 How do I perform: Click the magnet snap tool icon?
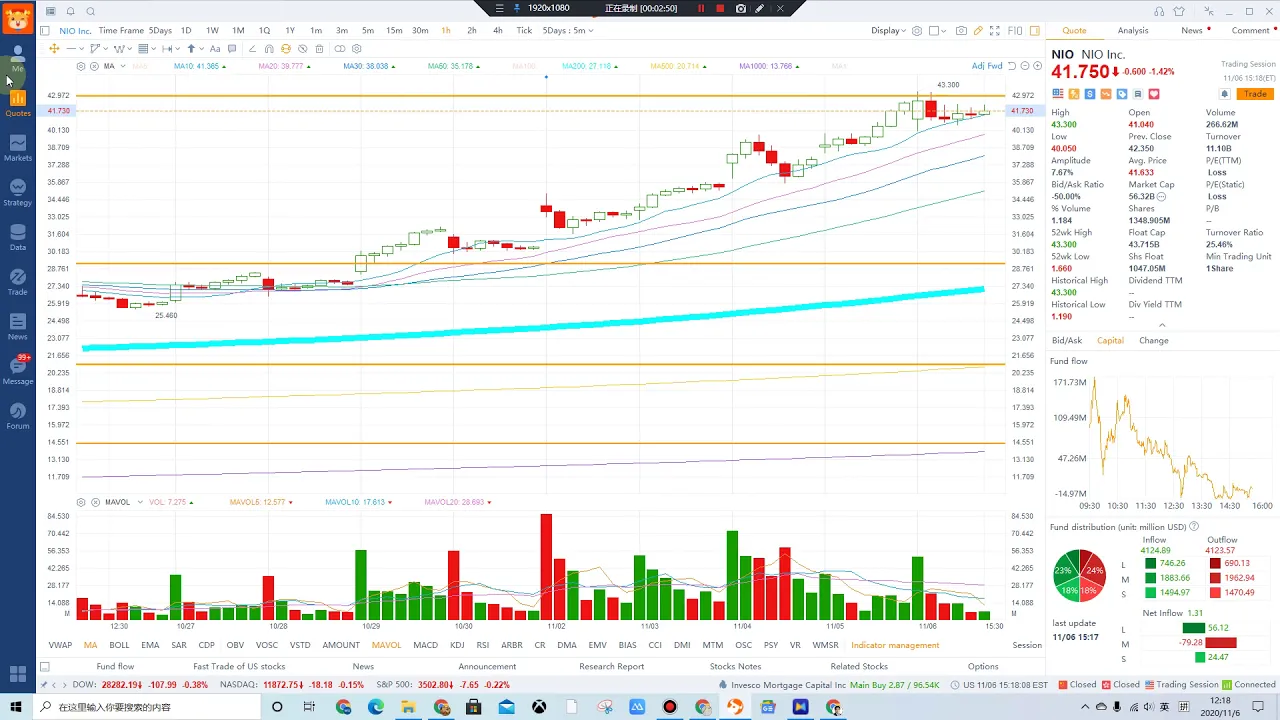click(x=269, y=48)
